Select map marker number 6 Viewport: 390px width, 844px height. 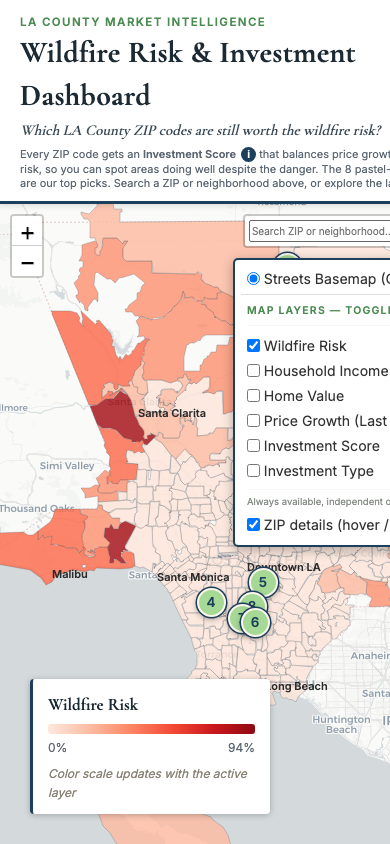256,622
